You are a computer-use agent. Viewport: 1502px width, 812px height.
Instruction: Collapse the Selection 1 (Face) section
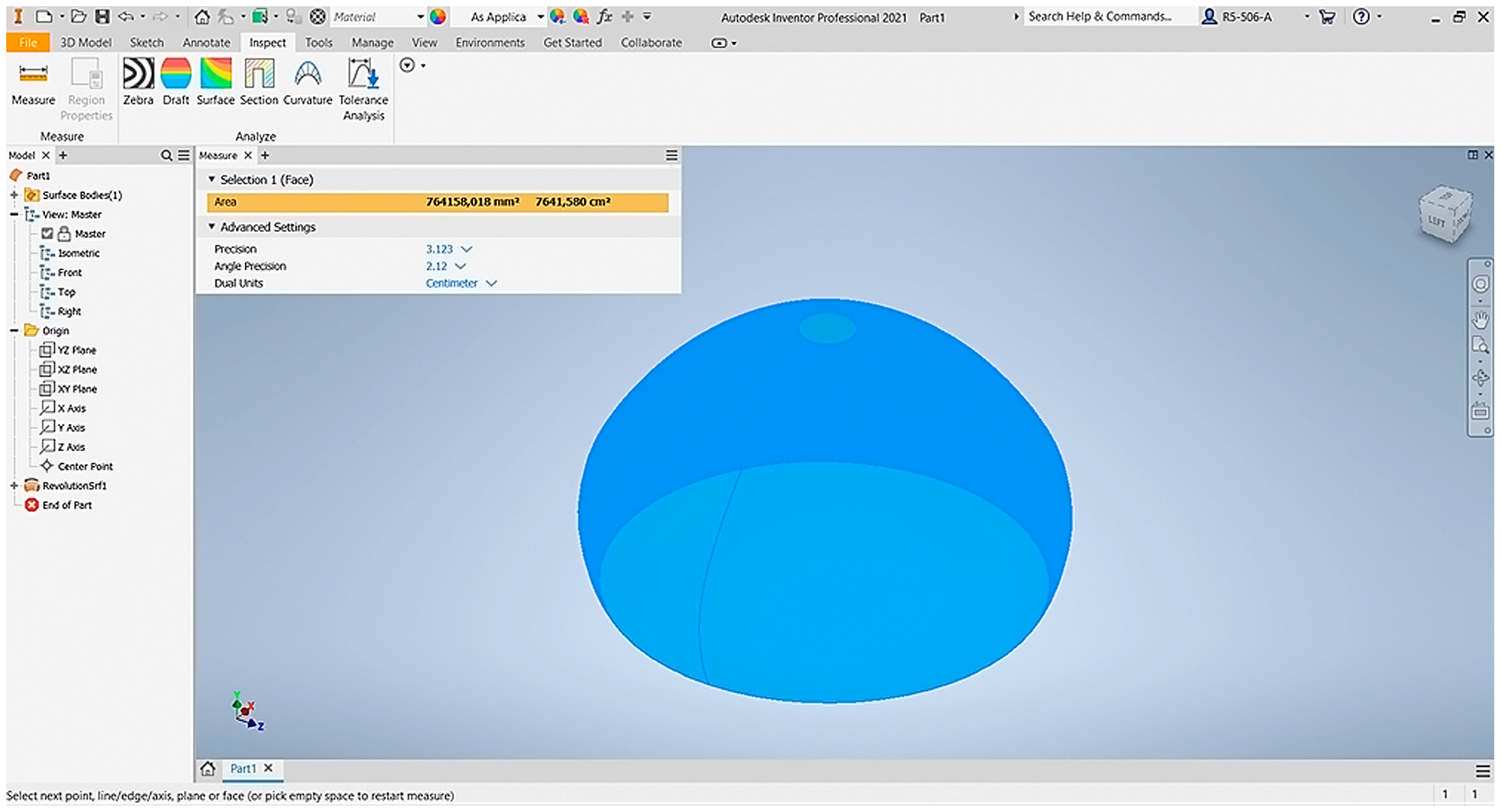[x=212, y=179]
